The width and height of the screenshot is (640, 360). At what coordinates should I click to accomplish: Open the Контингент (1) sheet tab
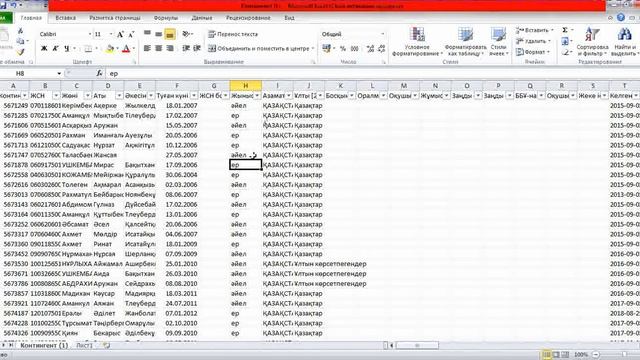click(44, 345)
